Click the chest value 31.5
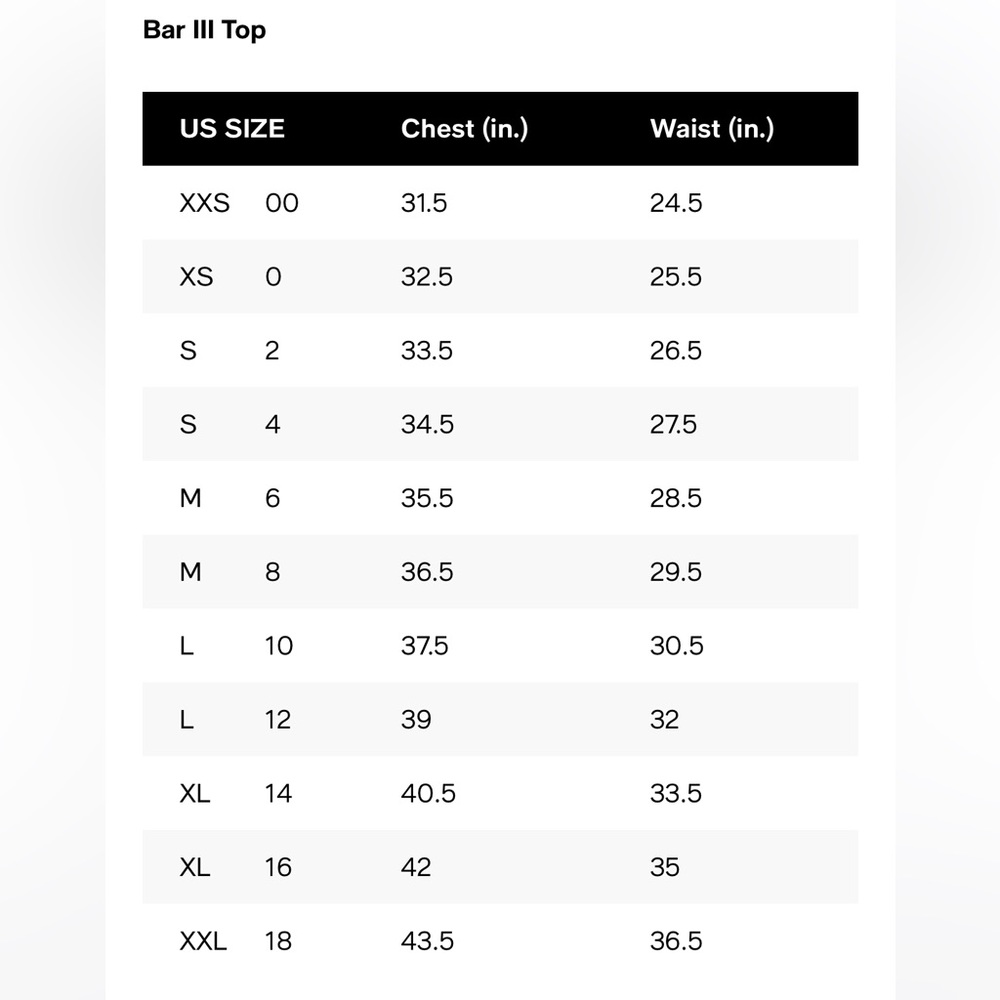 424,203
